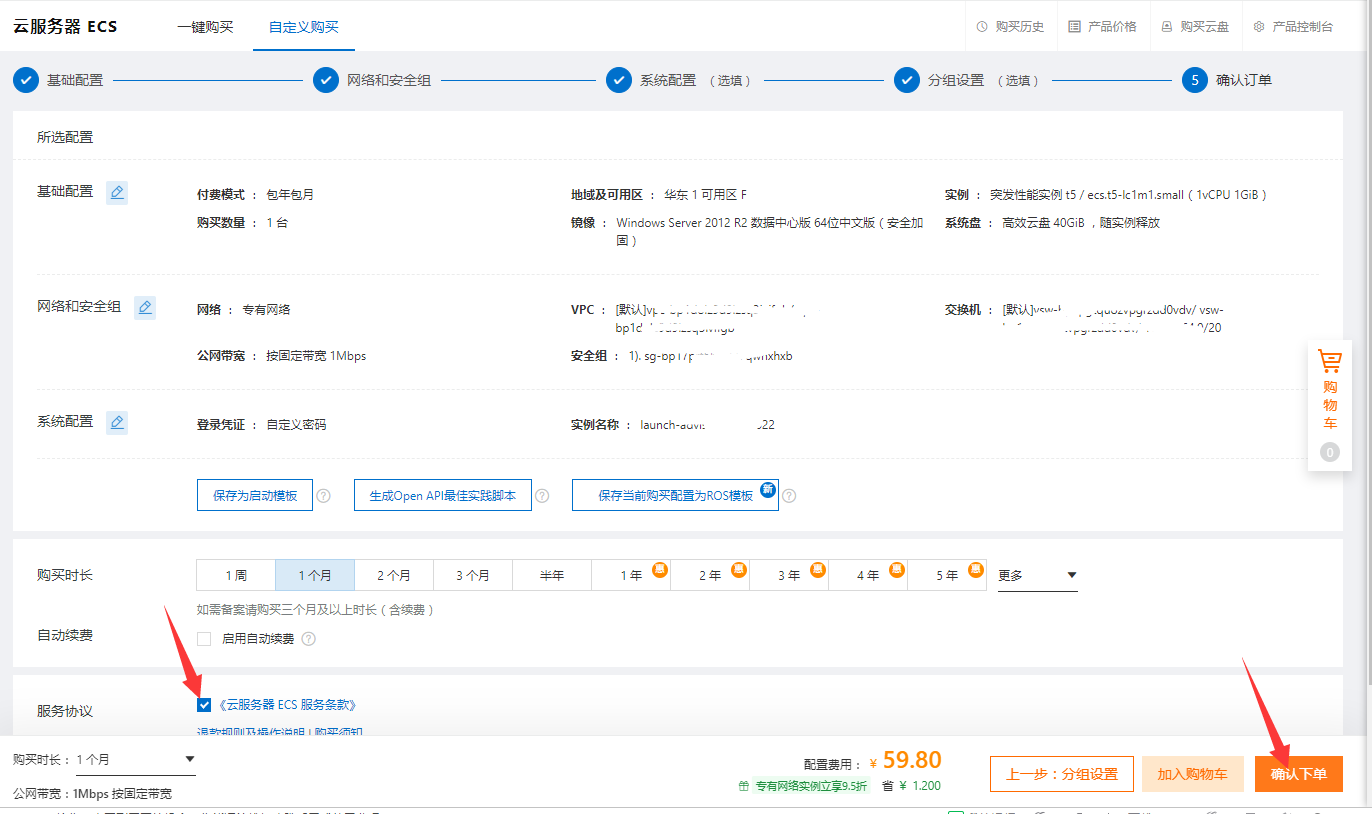
Task: Select the 2年 duration option
Action: click(710, 575)
